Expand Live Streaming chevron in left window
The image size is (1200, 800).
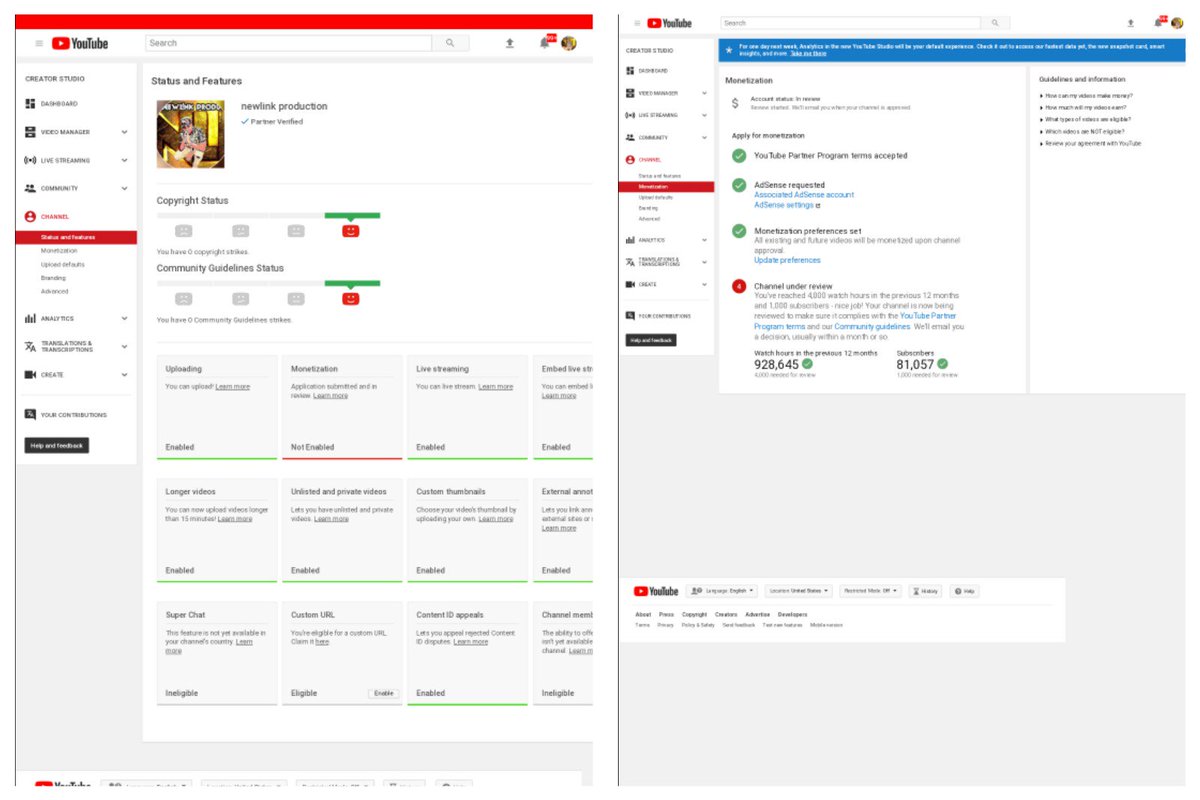[x=125, y=160]
